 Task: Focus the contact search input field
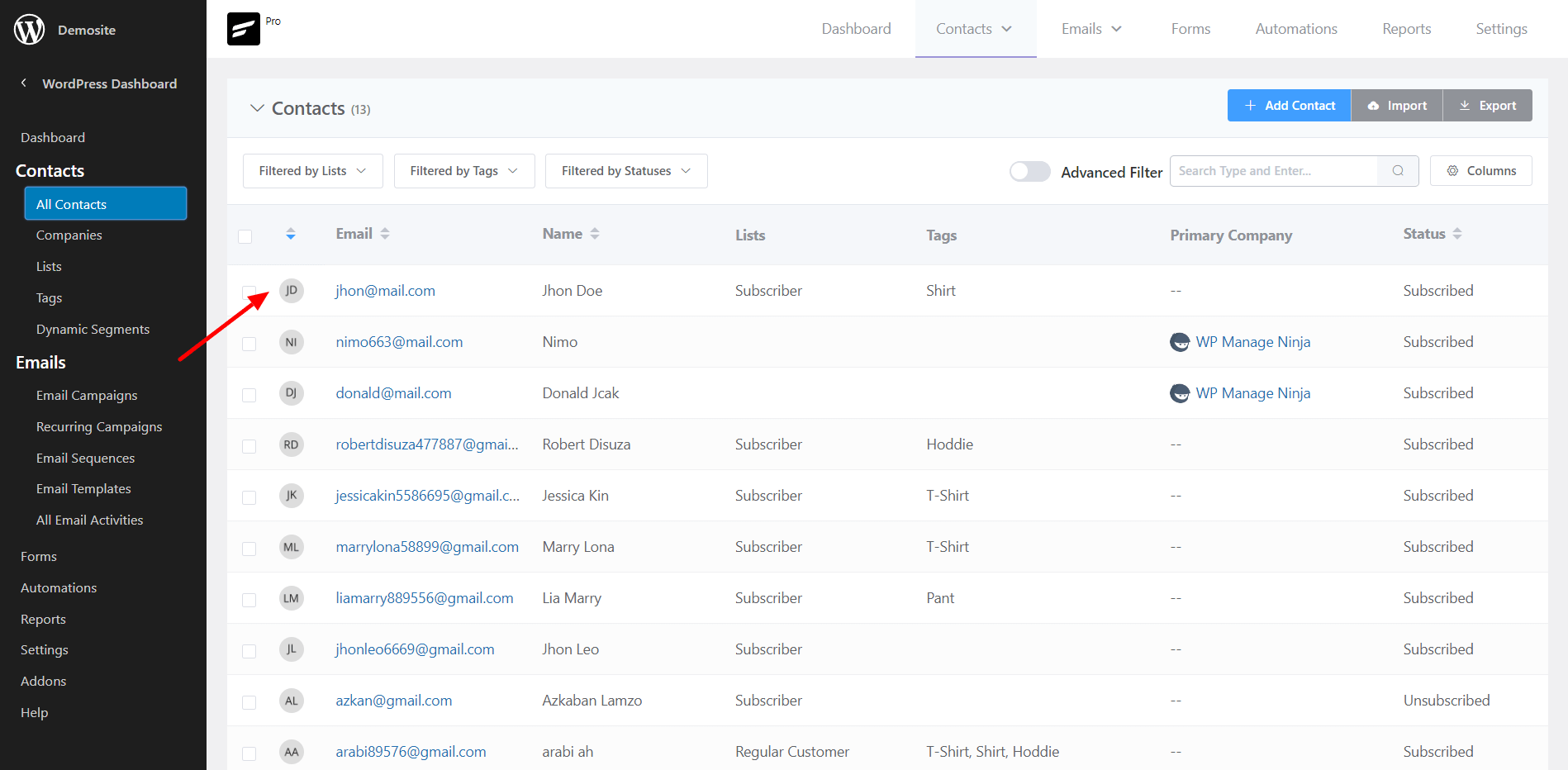point(1273,171)
